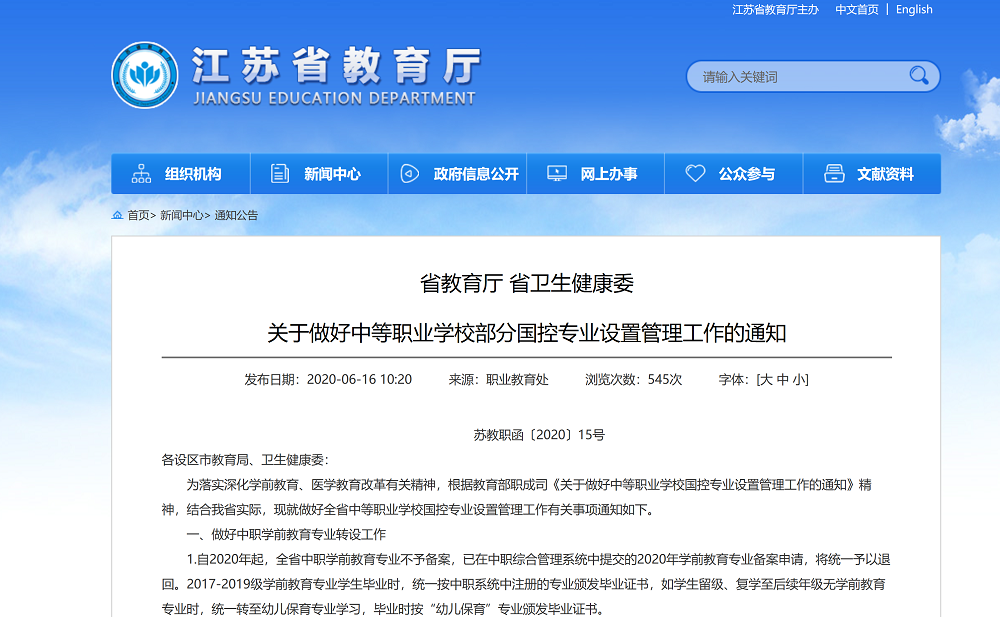Screen dimensions: 1000x617
Task: Open the 新闻中心 menu
Action: tap(319, 174)
